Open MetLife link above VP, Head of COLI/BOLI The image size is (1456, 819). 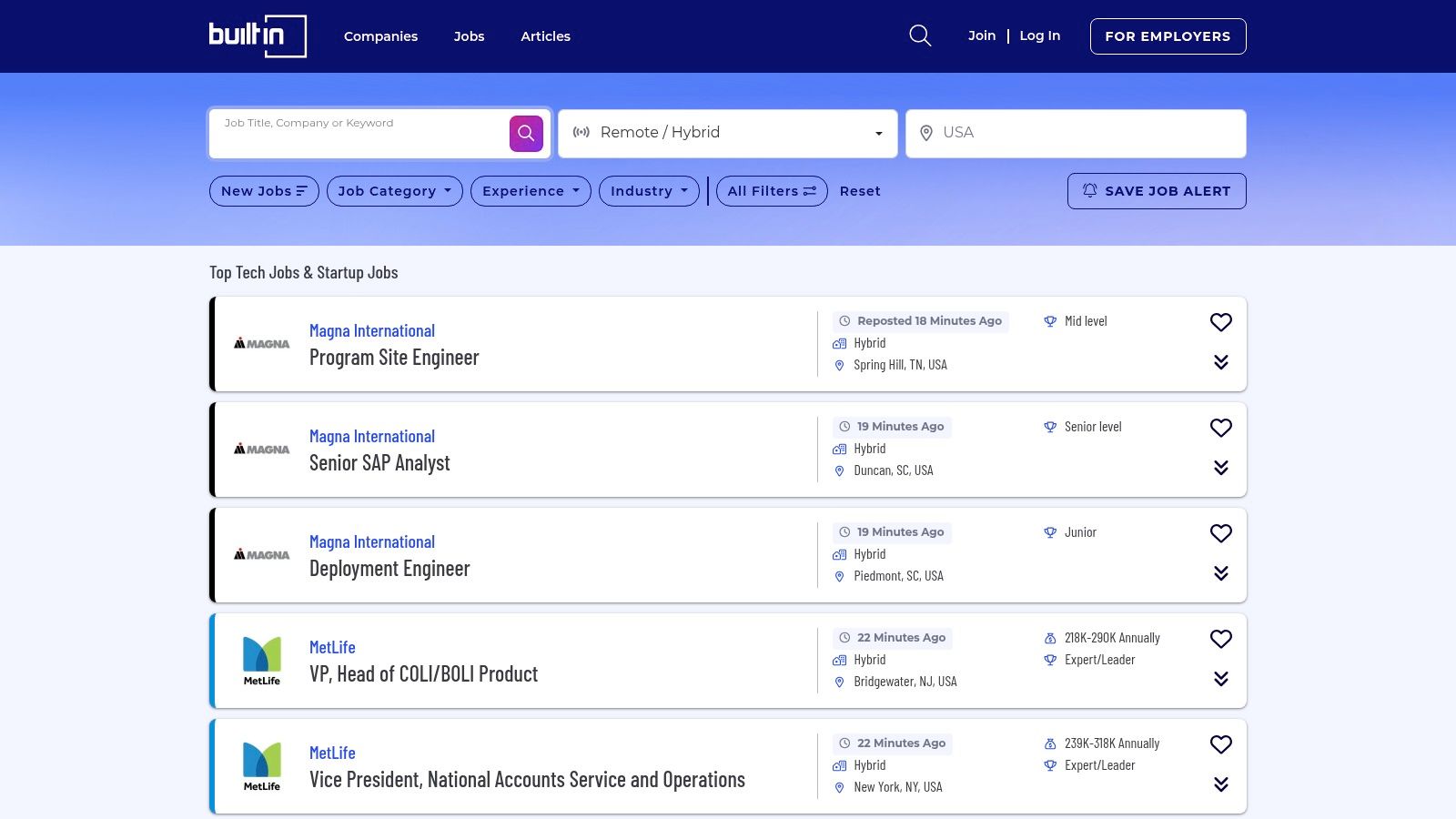pos(332,648)
